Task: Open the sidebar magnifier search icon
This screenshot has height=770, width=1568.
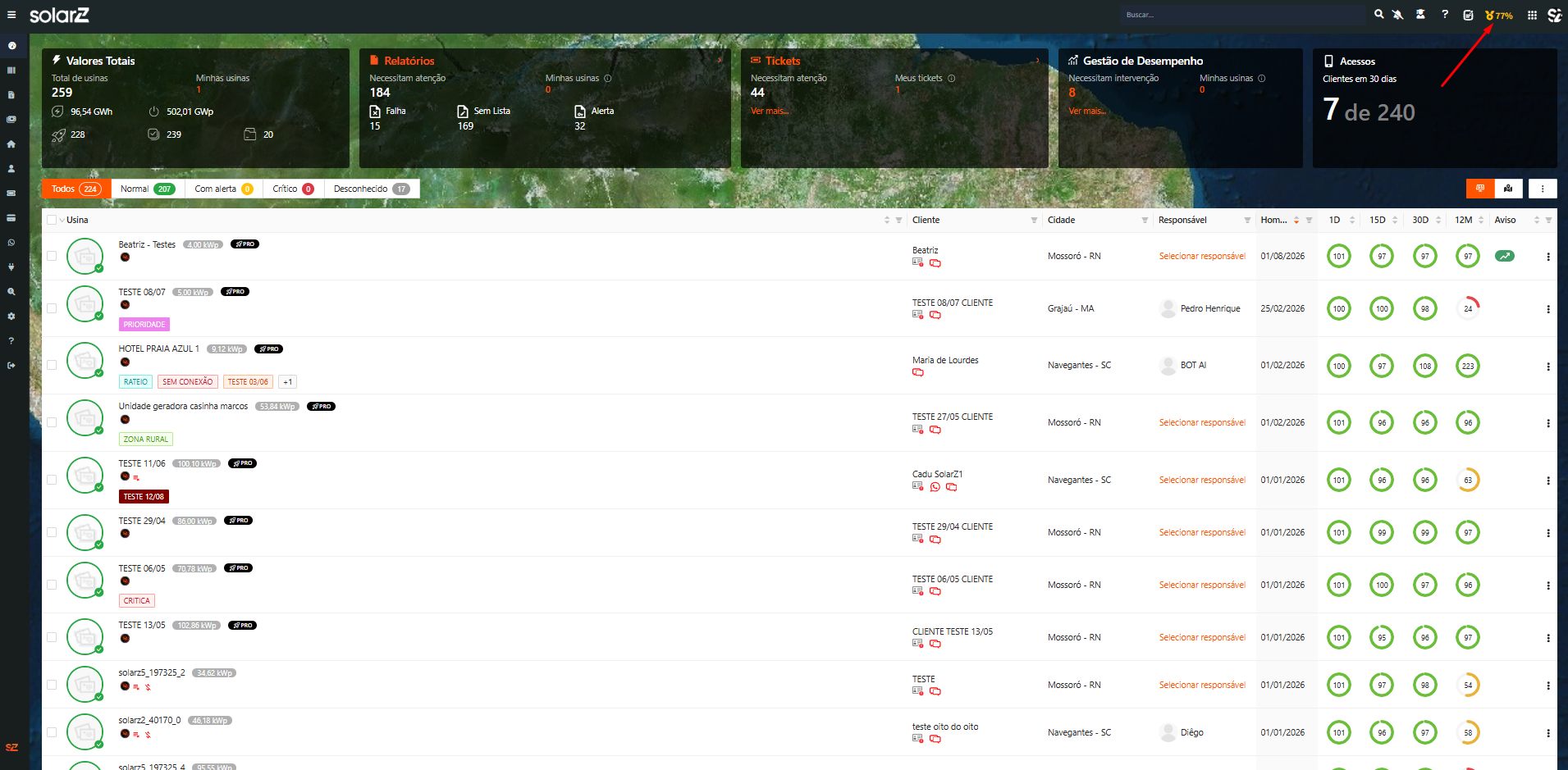Action: click(x=11, y=292)
